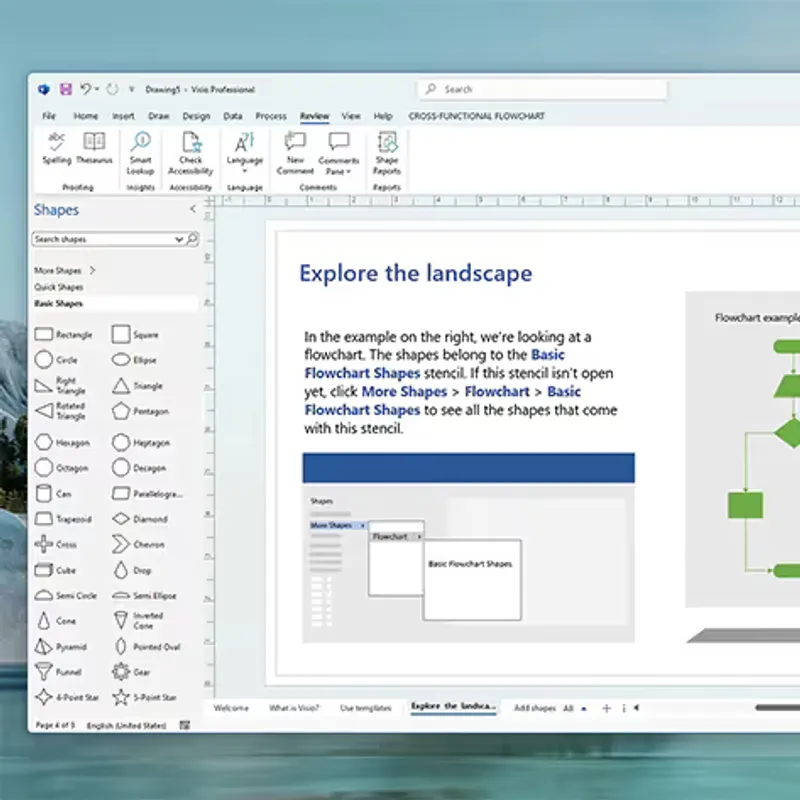Screen dimensions: 800x800
Task: Switch to the Insert ribbon tab
Action: click(x=123, y=116)
